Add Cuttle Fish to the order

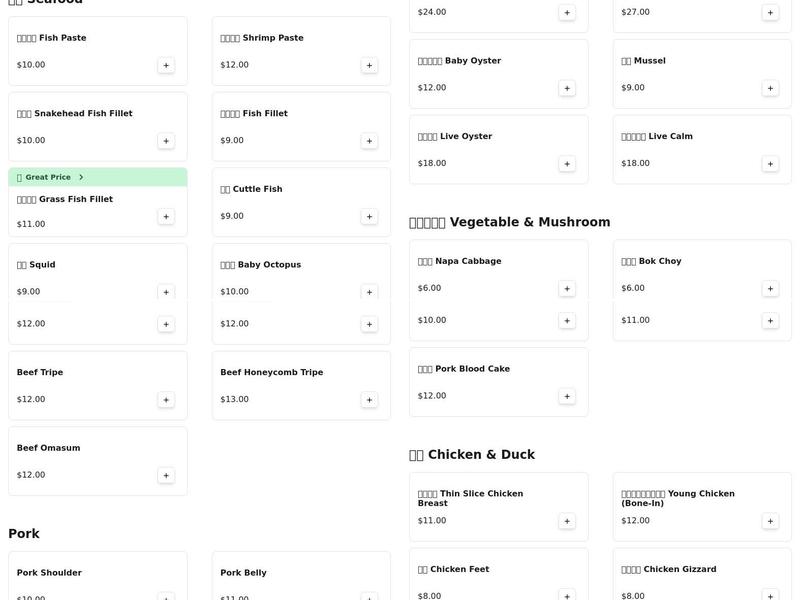click(x=367, y=214)
